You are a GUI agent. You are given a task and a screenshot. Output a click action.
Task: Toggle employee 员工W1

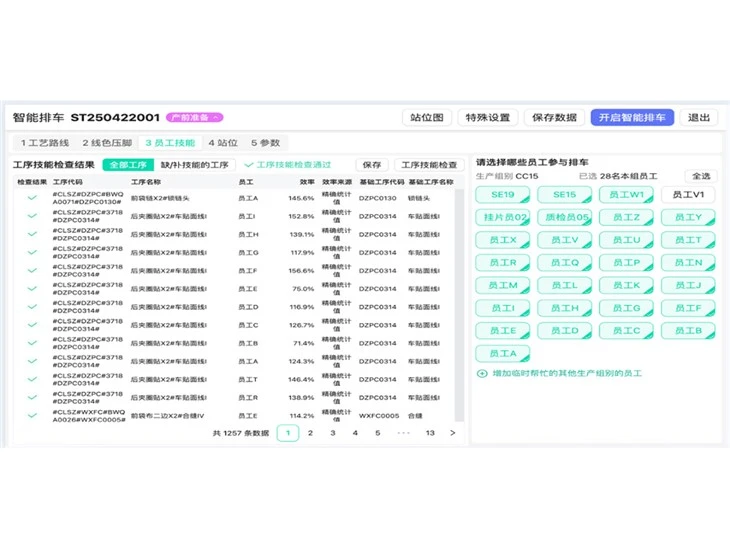coord(626,195)
